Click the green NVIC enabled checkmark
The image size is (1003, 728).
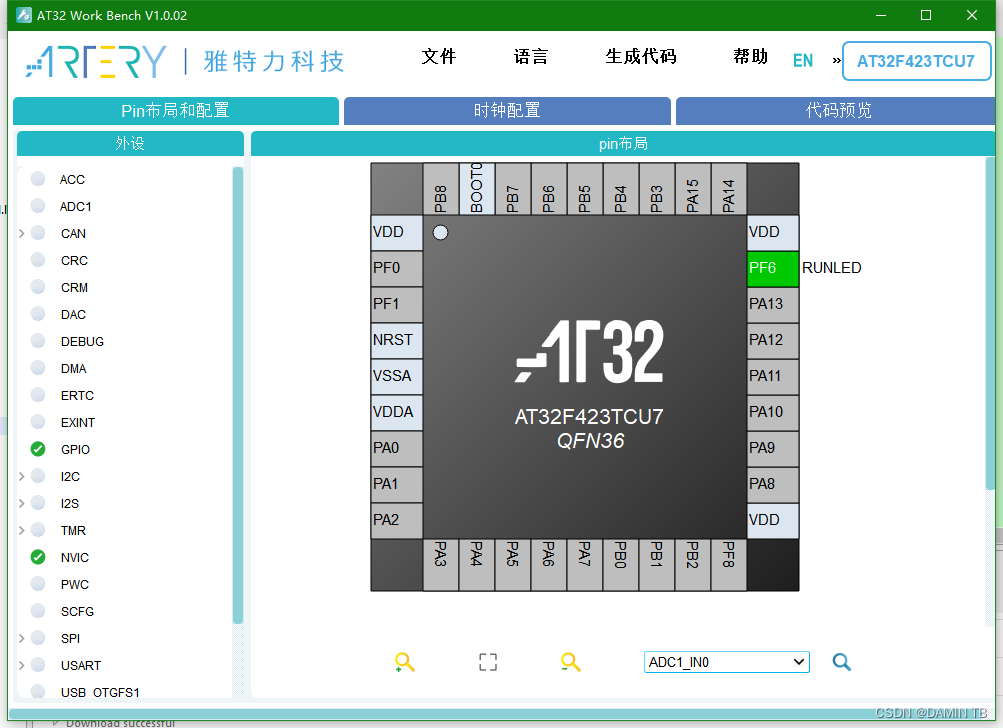coord(38,557)
